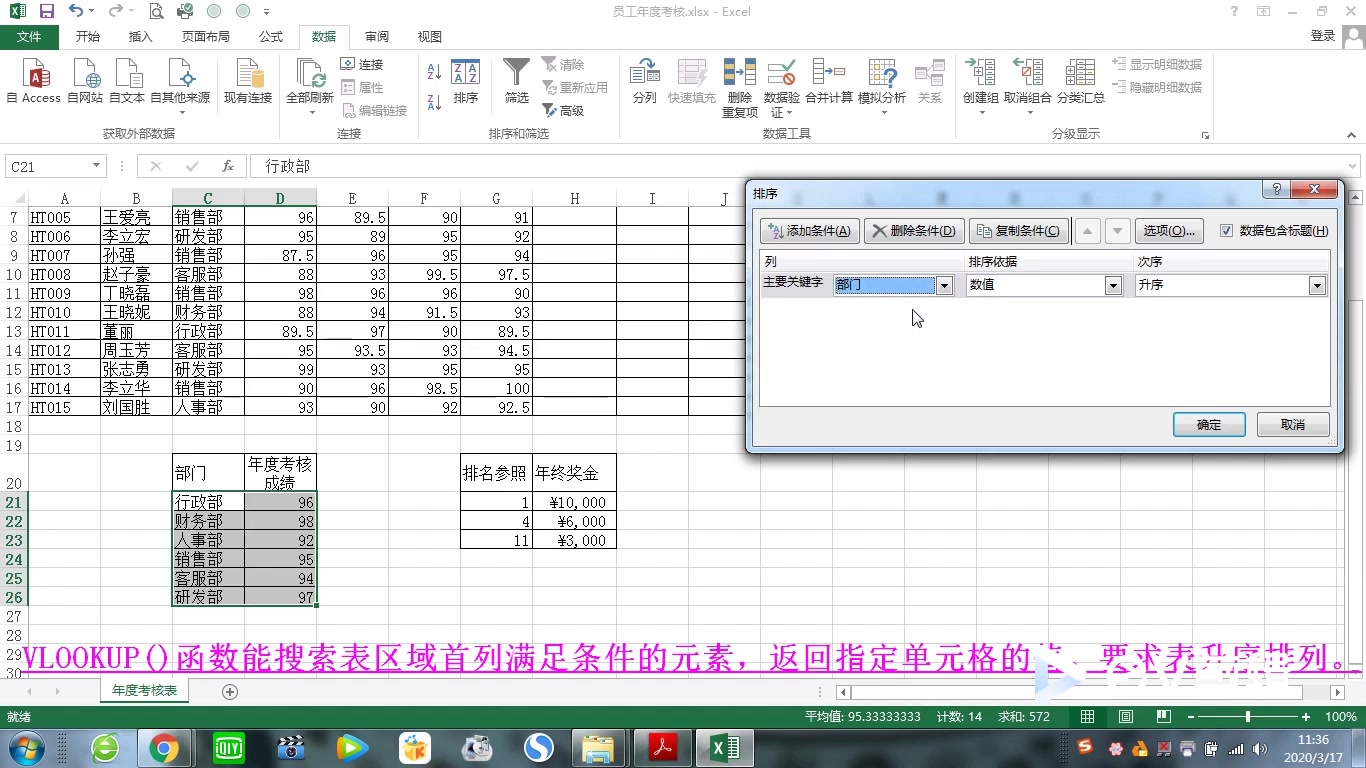Enable the 数据包含标题 checkbox
1366x768 pixels.
click(1227, 231)
